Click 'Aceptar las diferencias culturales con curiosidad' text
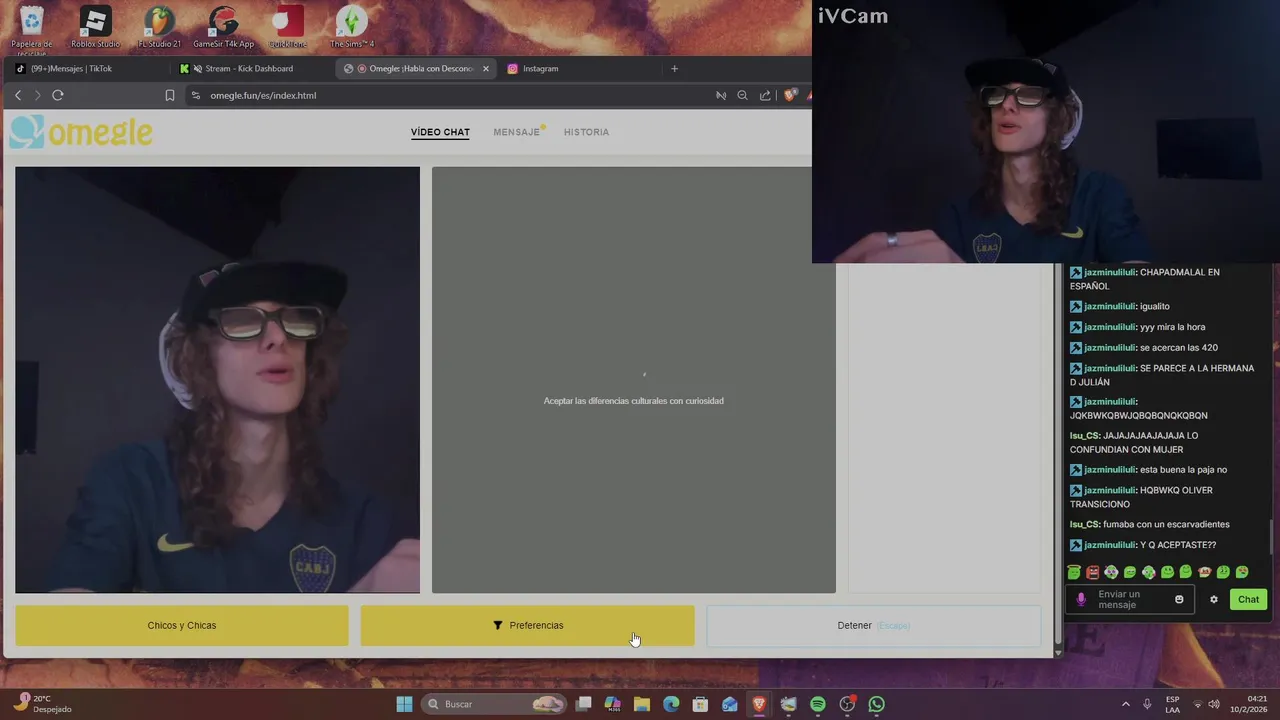This screenshot has width=1280, height=720. point(633,401)
